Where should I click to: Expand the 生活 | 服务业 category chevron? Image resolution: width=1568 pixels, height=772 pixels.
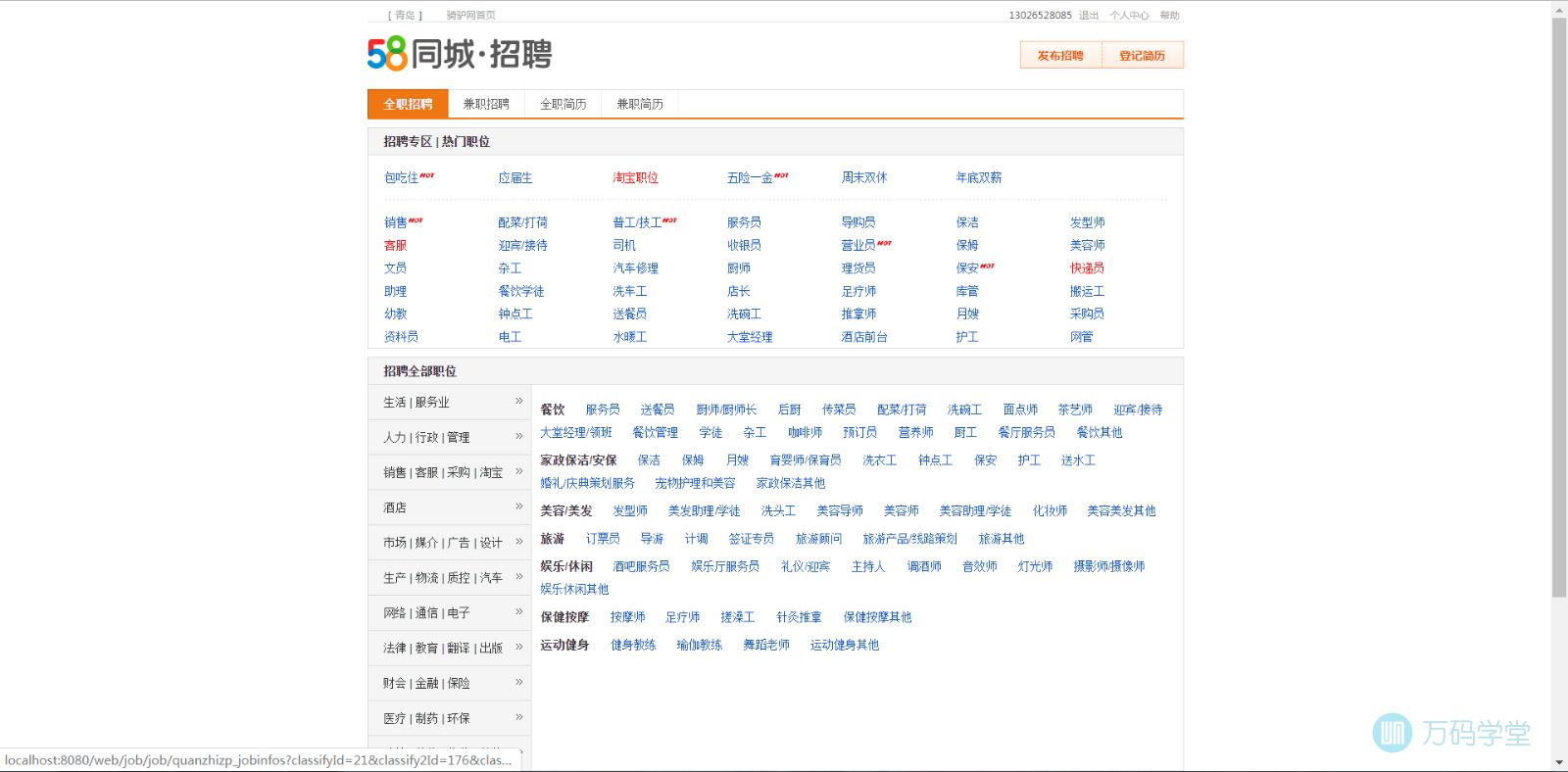click(519, 401)
